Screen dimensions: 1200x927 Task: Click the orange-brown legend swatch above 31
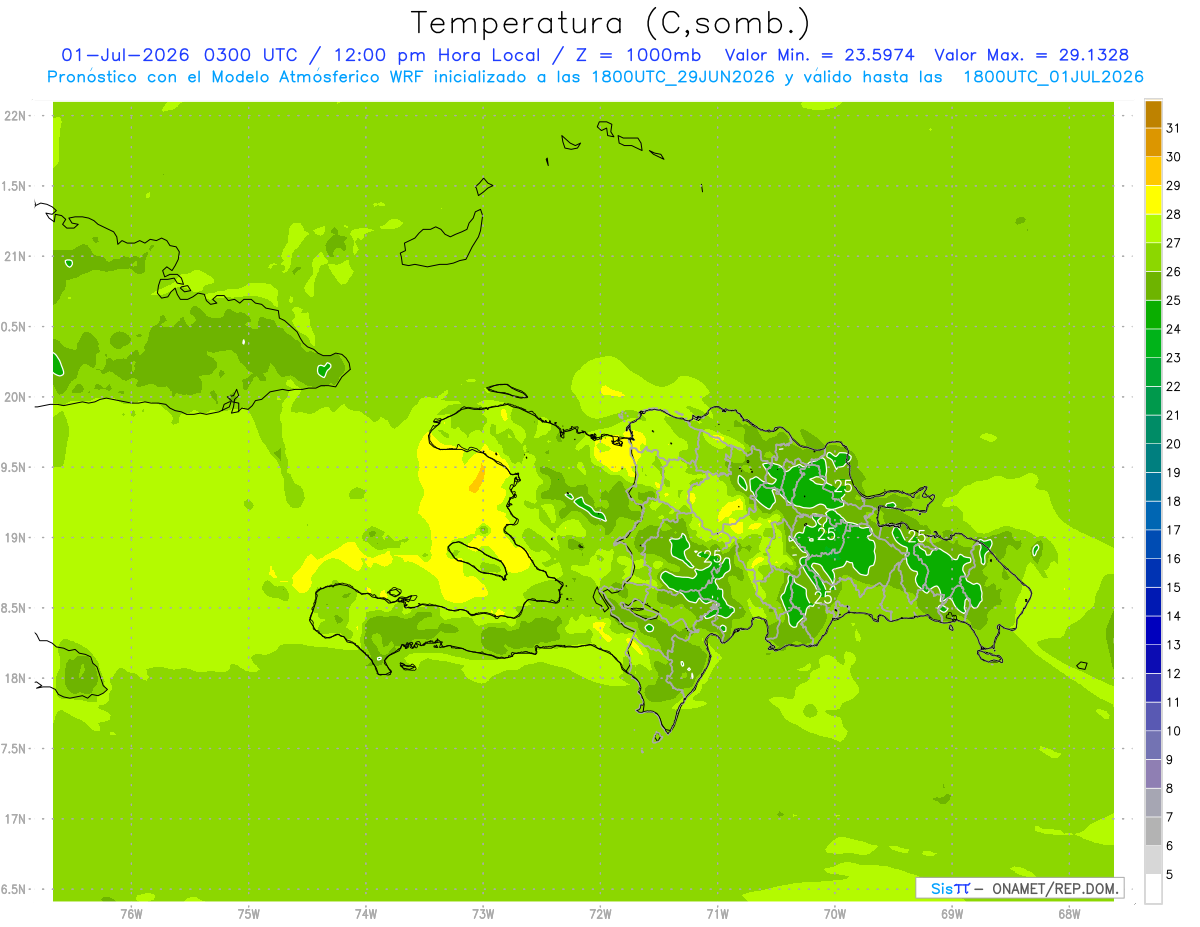[x=1153, y=114]
